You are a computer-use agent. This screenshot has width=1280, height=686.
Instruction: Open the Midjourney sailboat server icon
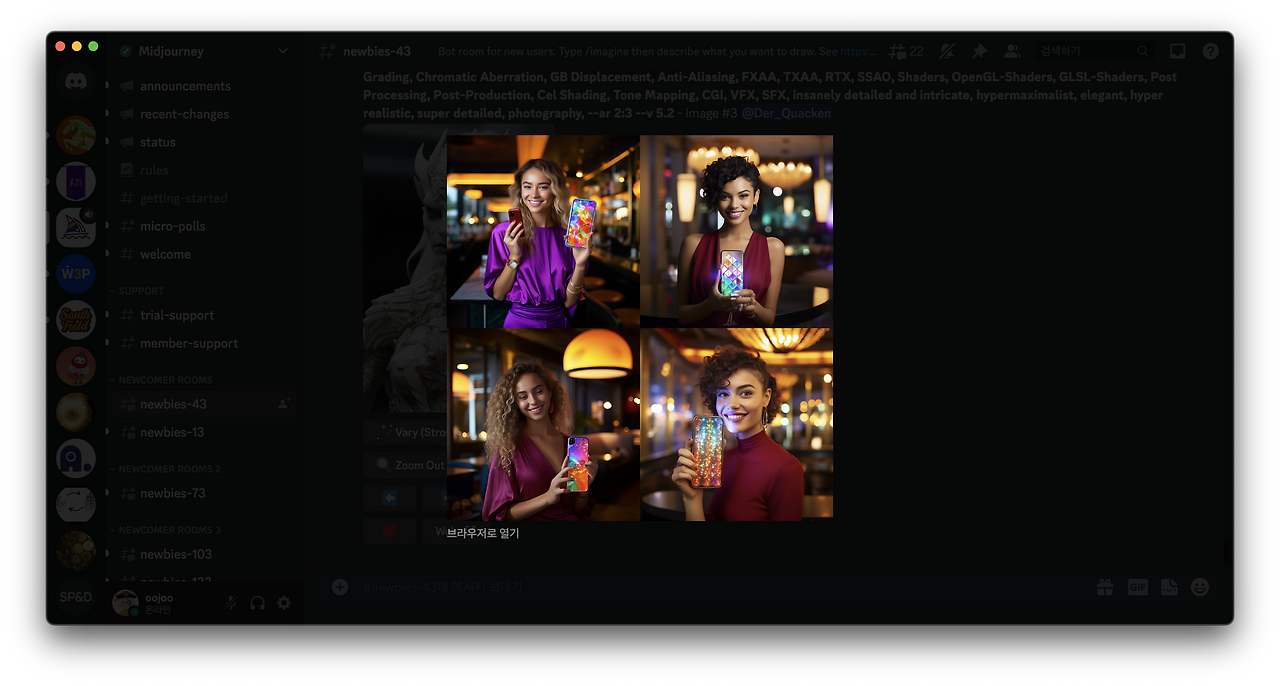click(x=76, y=227)
